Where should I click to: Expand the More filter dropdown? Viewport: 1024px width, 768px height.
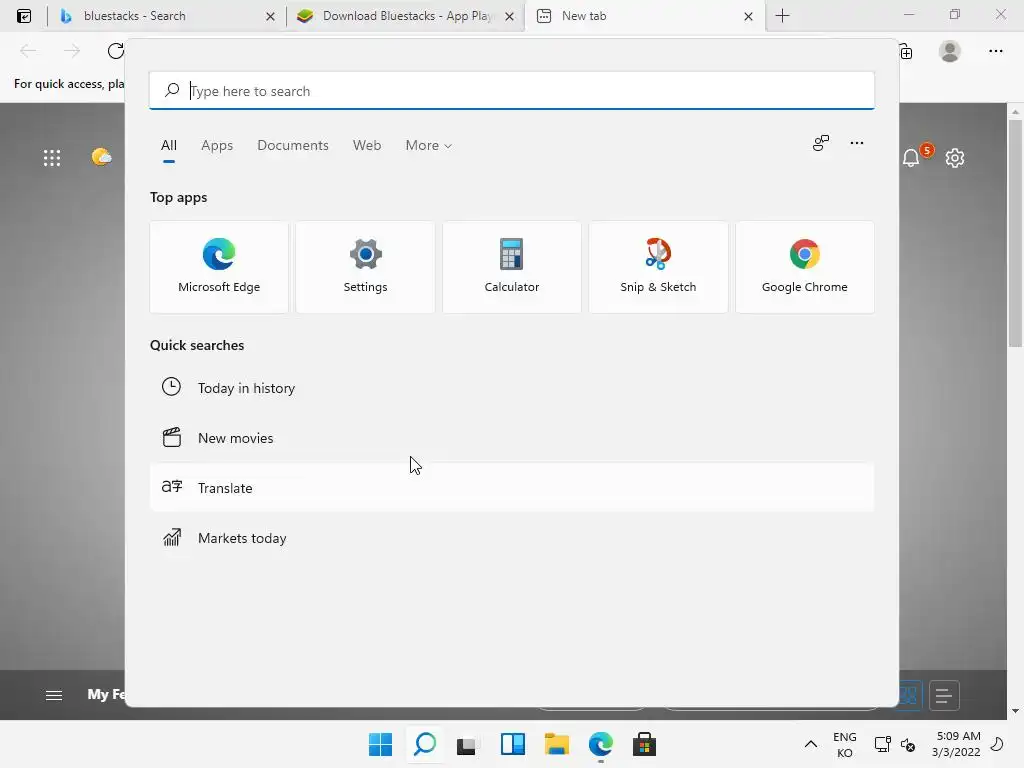pyautogui.click(x=428, y=146)
